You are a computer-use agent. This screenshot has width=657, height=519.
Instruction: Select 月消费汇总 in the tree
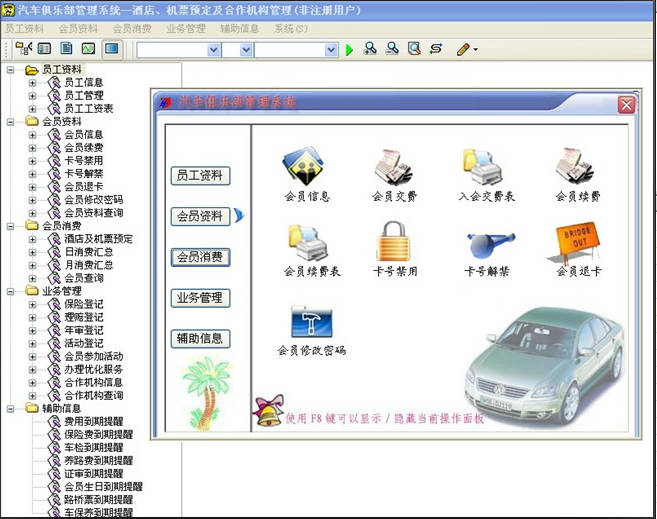coord(88,265)
